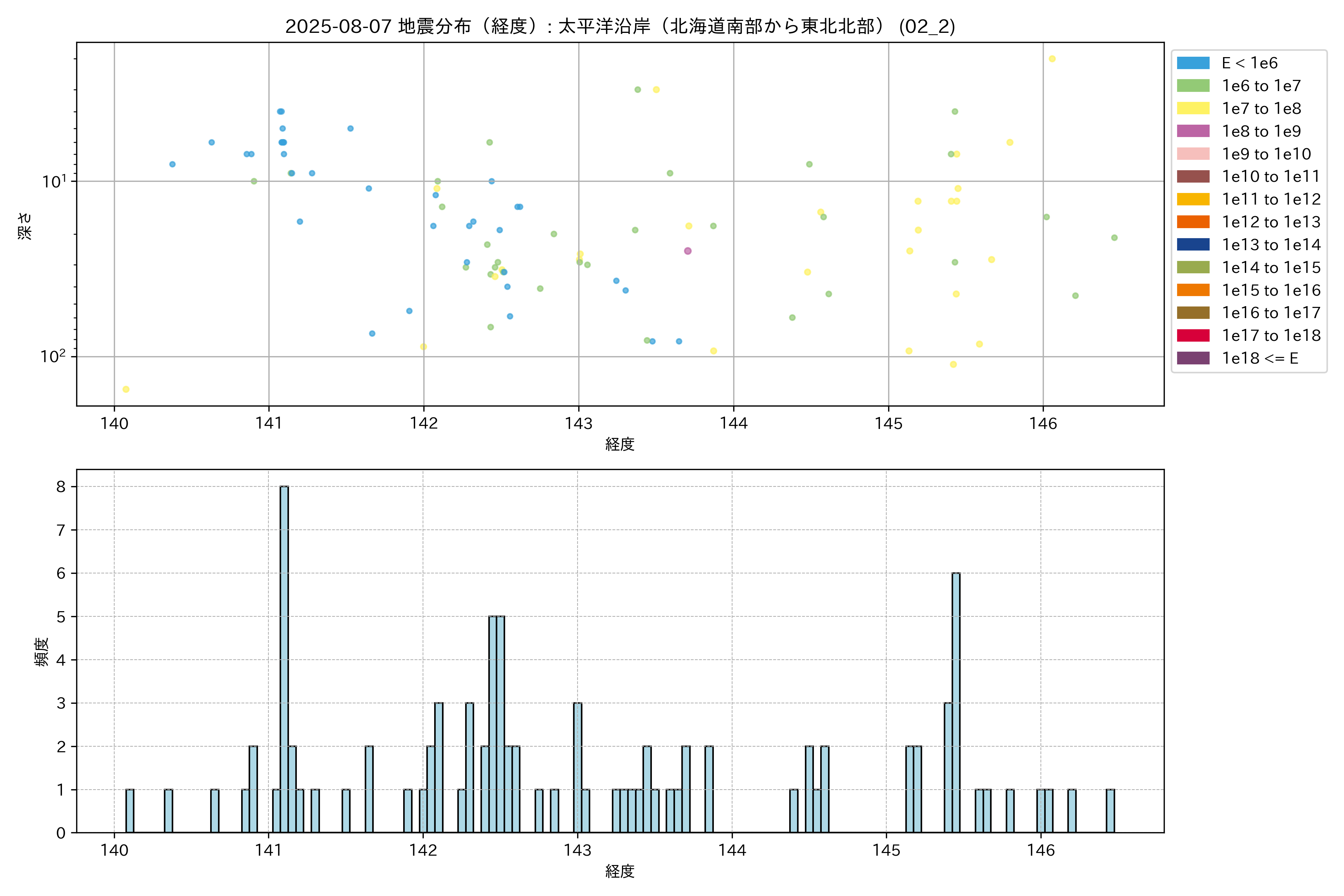Click the navy 1e13 to 1e14 swatch
1344x896 pixels.
click(x=1192, y=245)
